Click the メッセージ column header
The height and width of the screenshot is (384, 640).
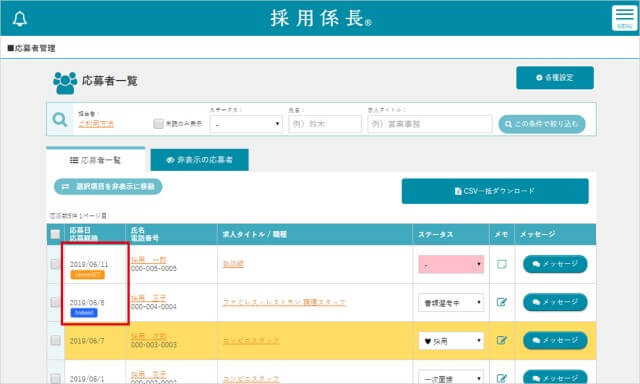(538, 234)
